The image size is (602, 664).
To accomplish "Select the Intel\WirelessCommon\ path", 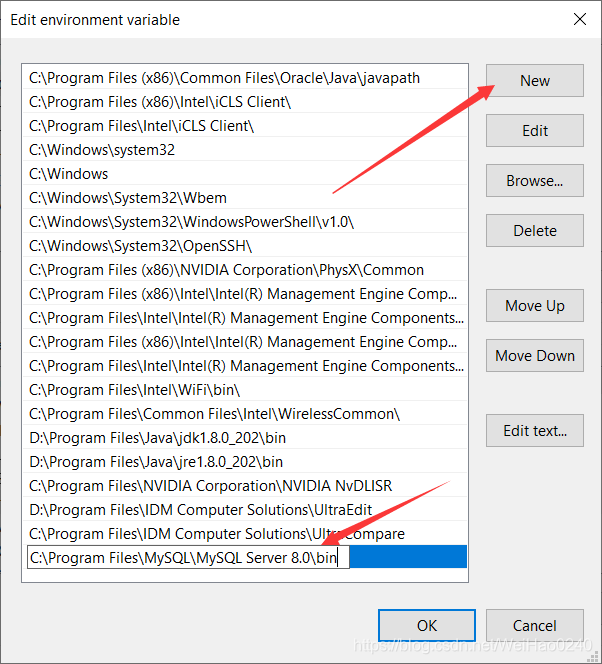I will (x=245, y=414).
